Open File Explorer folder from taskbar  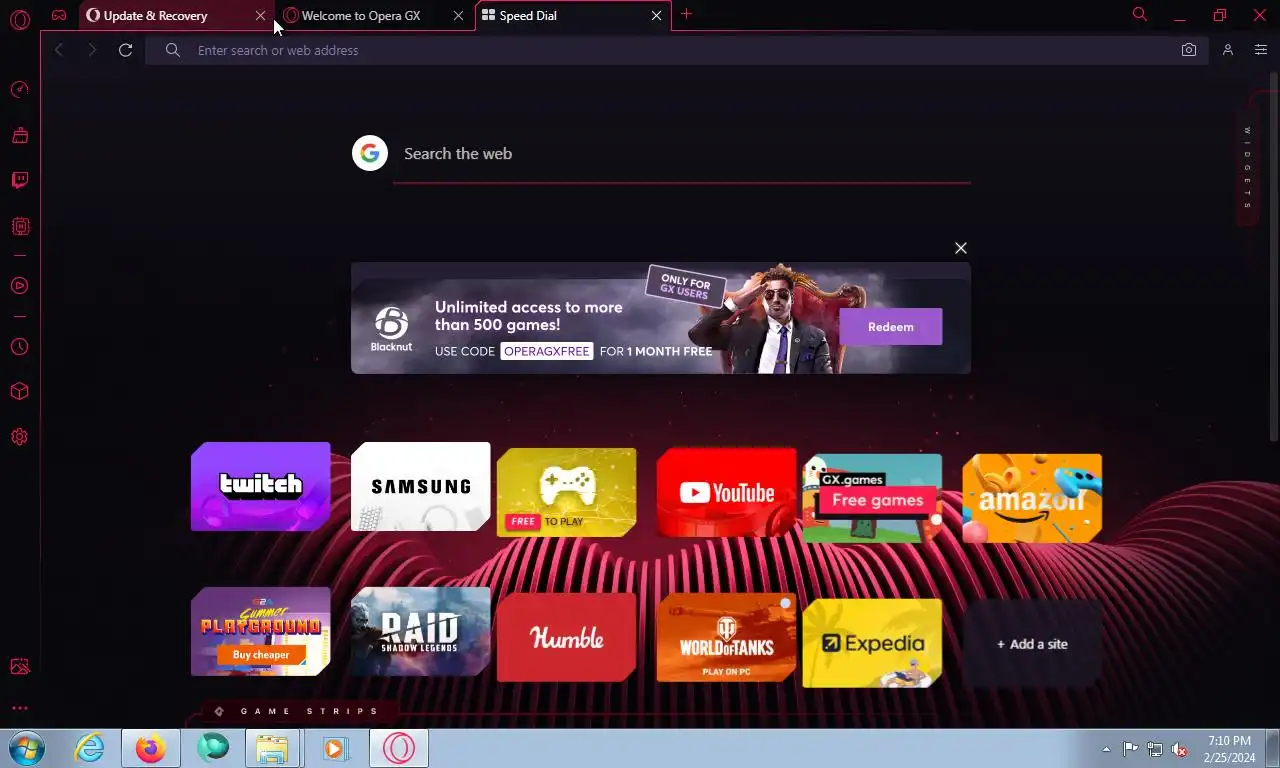[x=272, y=748]
